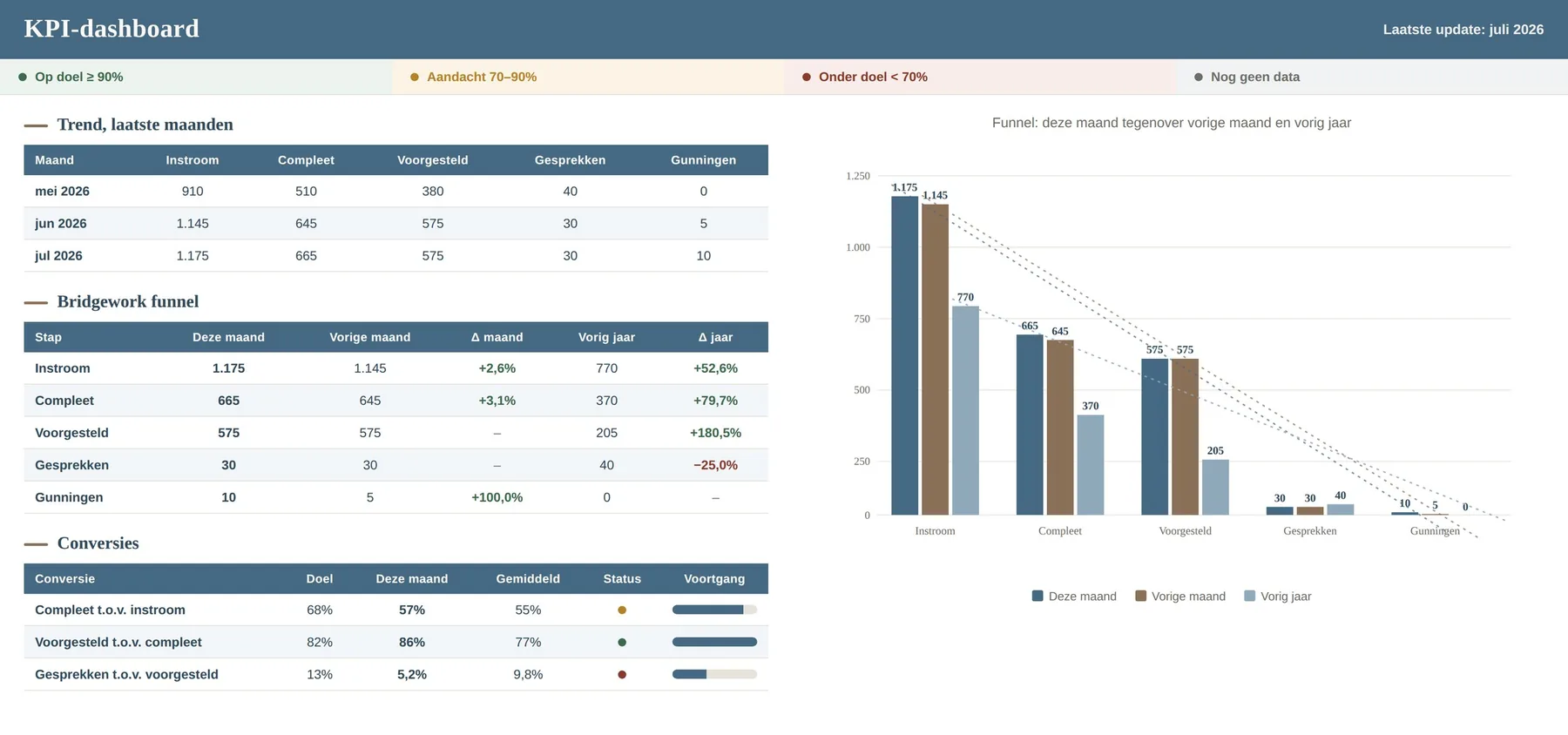Click the red 'Onder doel < 70%' legend dot
This screenshot has height=735, width=1568.
(807, 77)
